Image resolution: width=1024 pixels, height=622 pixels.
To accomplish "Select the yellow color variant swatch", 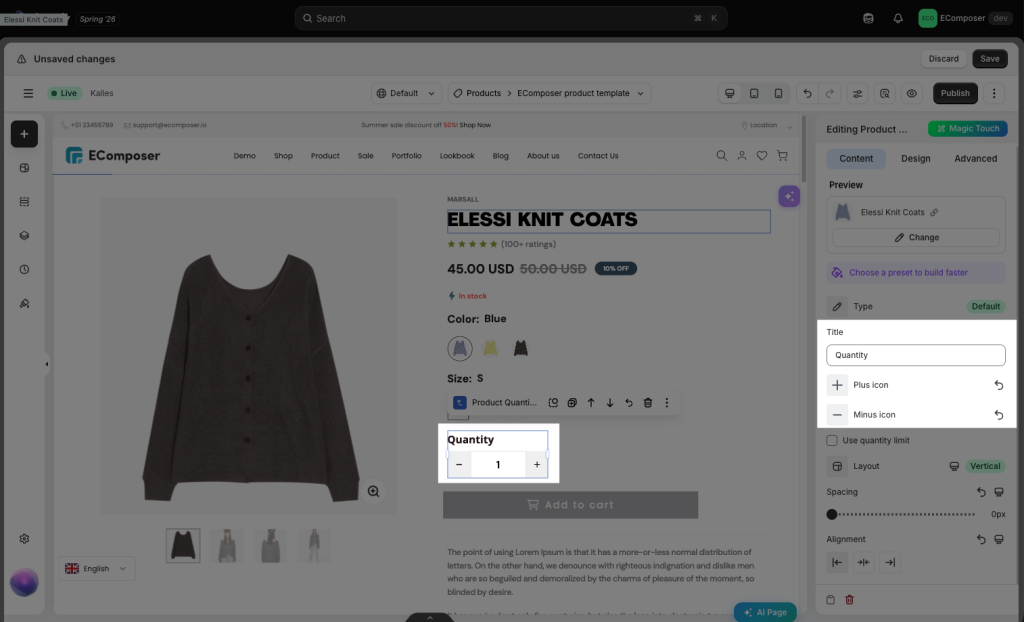I will (490, 348).
